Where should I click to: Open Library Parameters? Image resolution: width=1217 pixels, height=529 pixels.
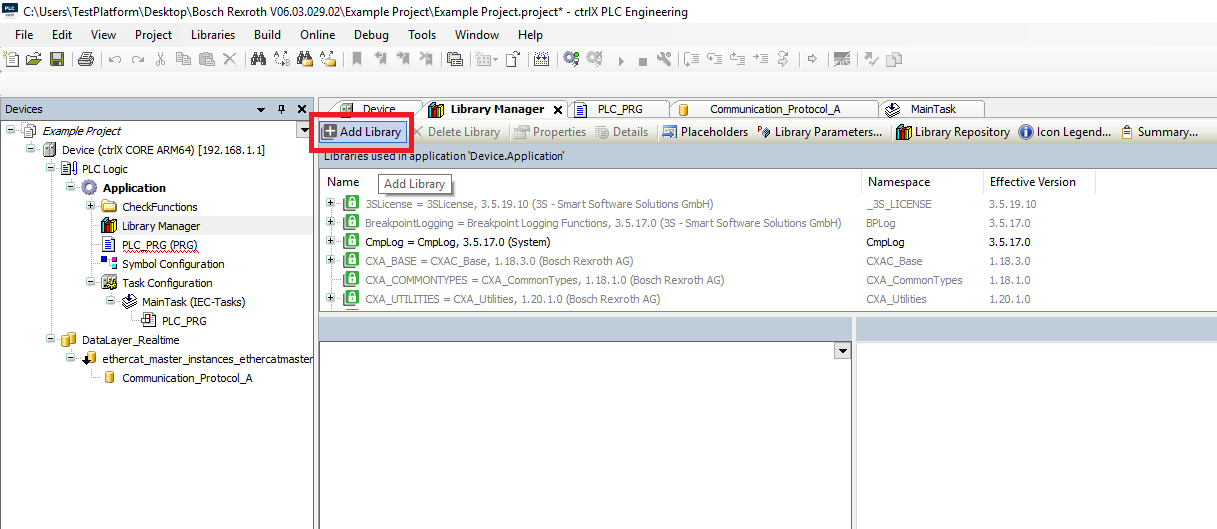[x=820, y=132]
